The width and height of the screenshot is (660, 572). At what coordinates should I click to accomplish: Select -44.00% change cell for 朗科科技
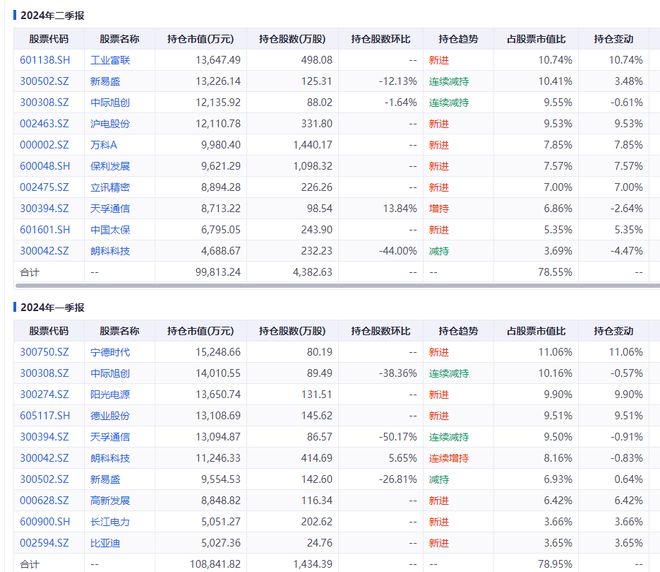click(x=398, y=251)
